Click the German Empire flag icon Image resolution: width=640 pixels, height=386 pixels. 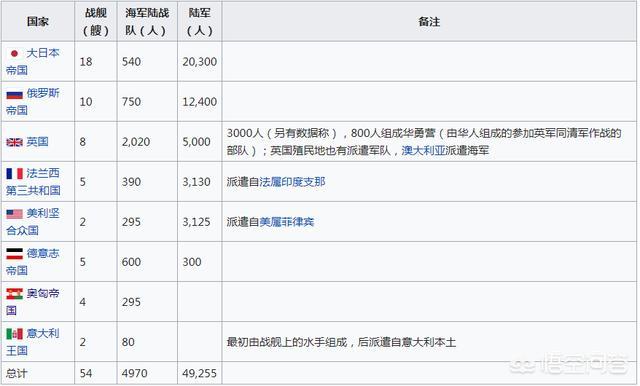tap(14, 254)
